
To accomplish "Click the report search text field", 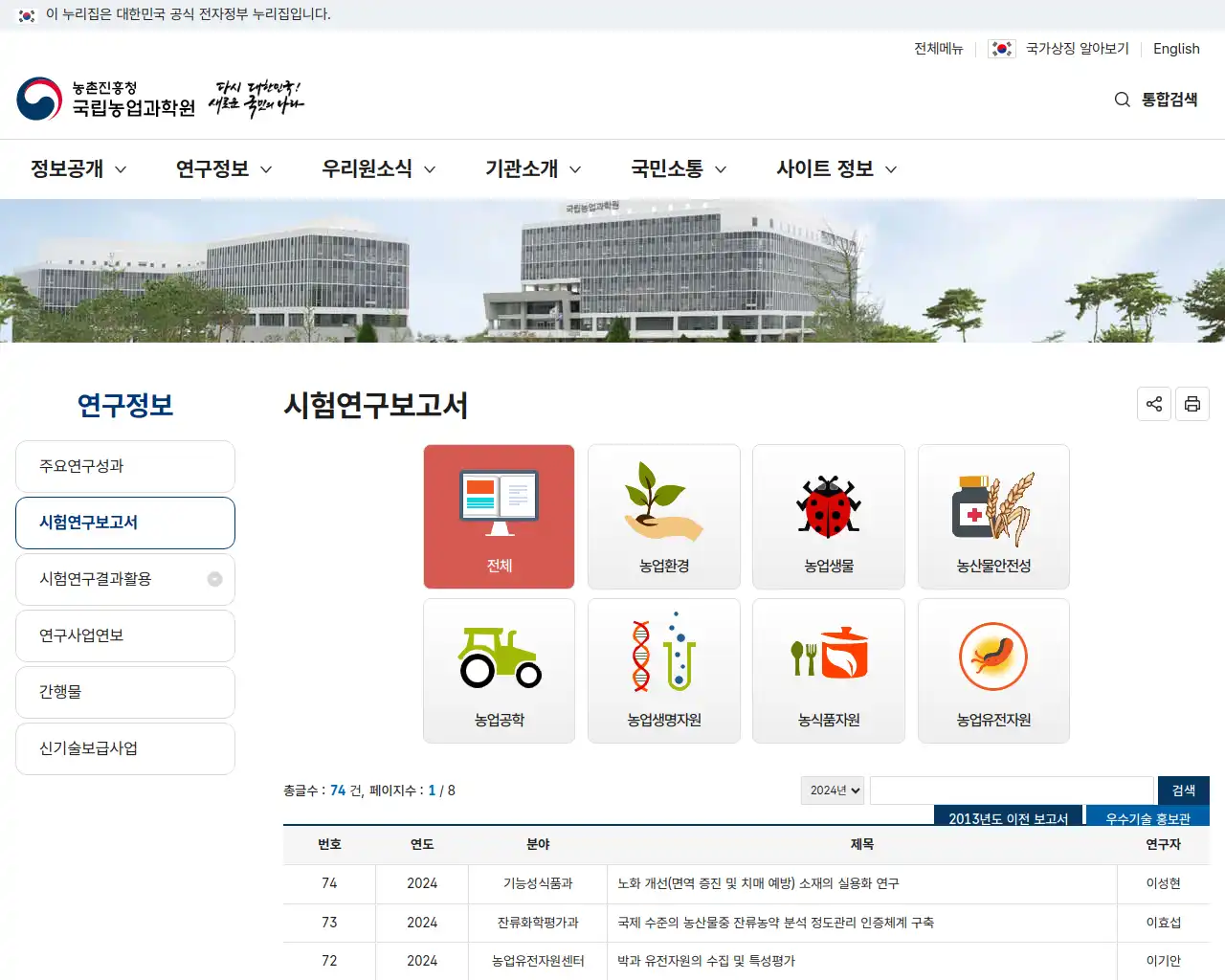I will point(1012,791).
